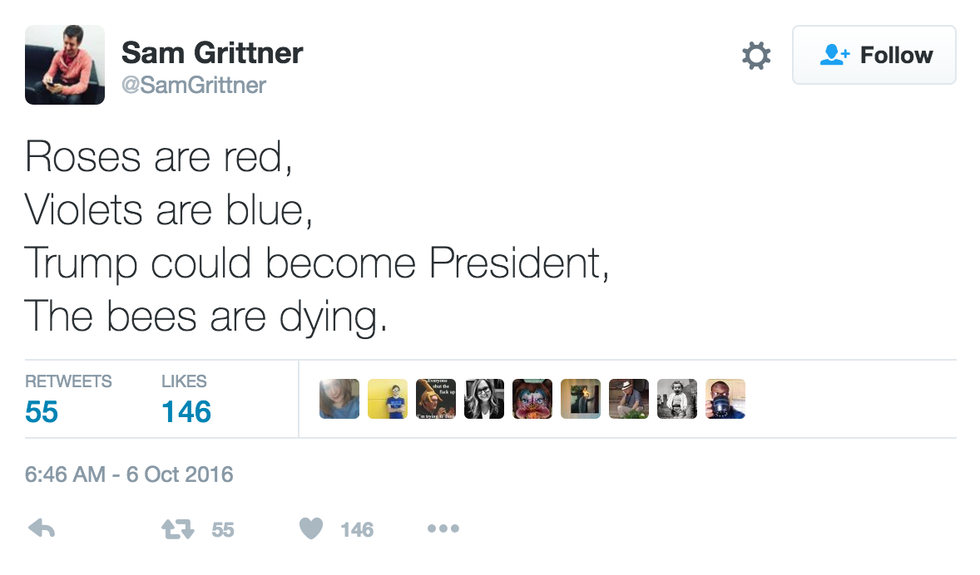Click the black-and-white woman with glasses avatar
This screenshot has height=575, width=980.
[484, 399]
